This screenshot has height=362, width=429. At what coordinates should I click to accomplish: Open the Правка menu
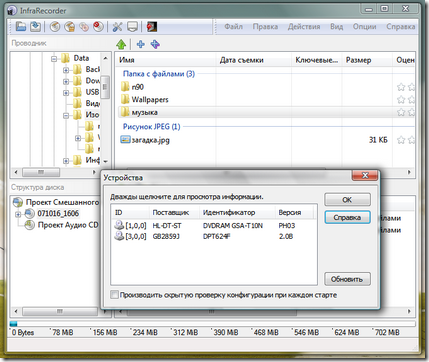pos(265,27)
